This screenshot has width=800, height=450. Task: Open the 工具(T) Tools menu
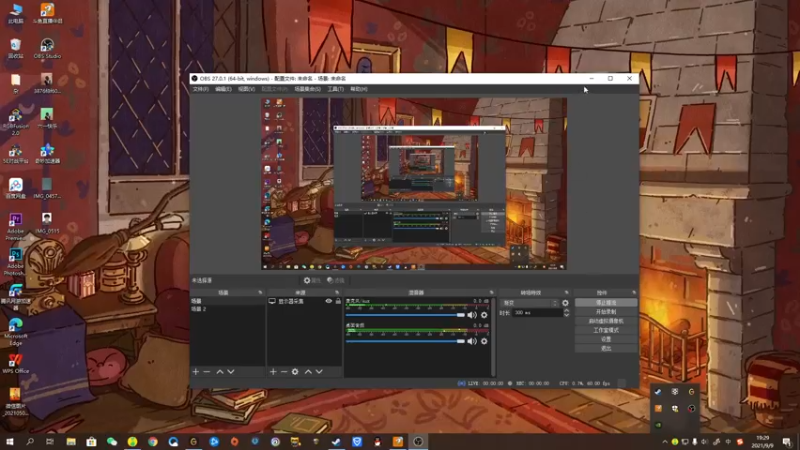click(x=335, y=89)
